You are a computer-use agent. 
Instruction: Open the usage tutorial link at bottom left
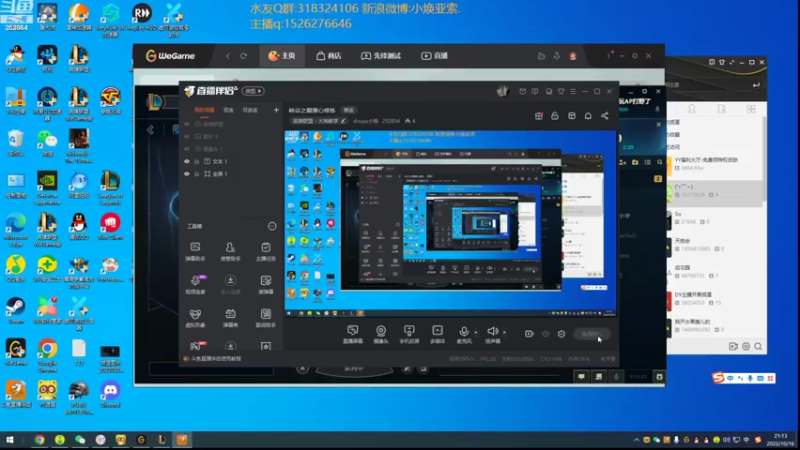(x=215, y=359)
